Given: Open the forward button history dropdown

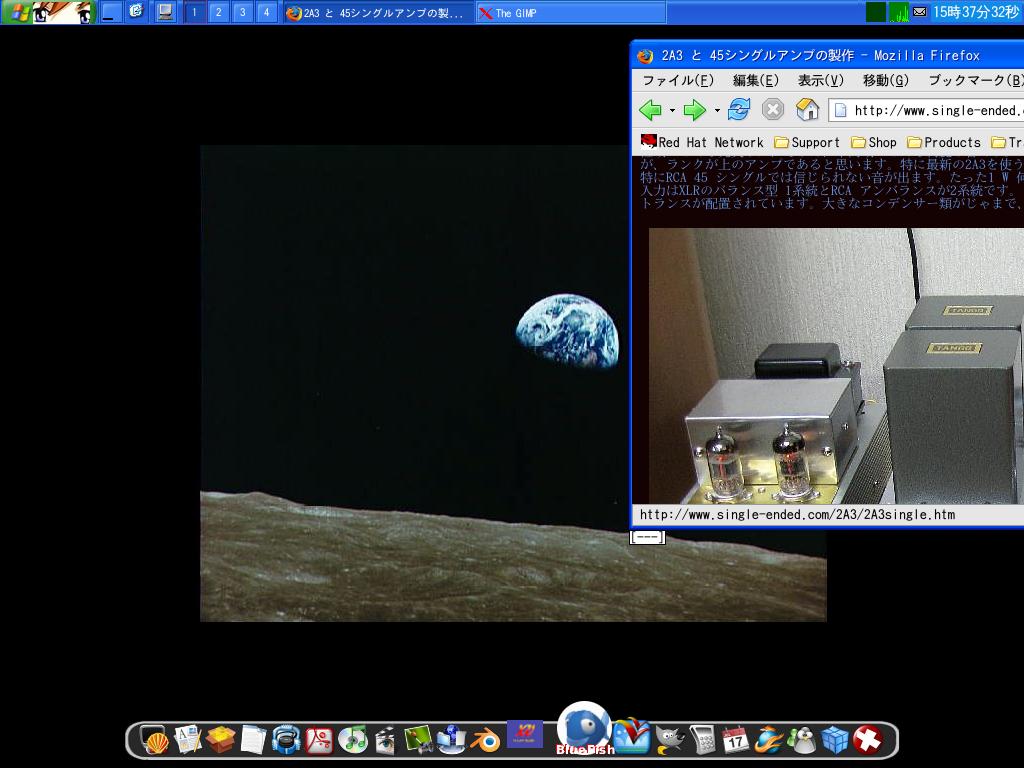Looking at the screenshot, I should click(713, 110).
